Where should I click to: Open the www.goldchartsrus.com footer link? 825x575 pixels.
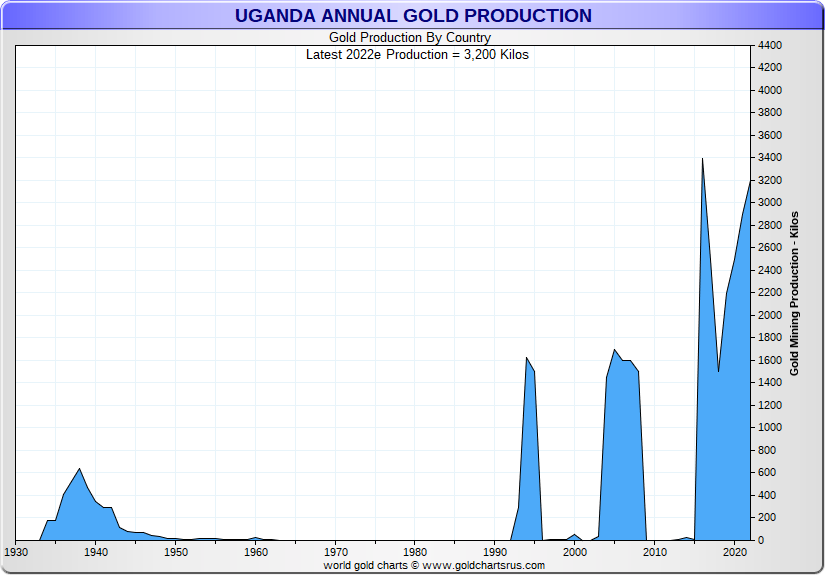[484, 565]
